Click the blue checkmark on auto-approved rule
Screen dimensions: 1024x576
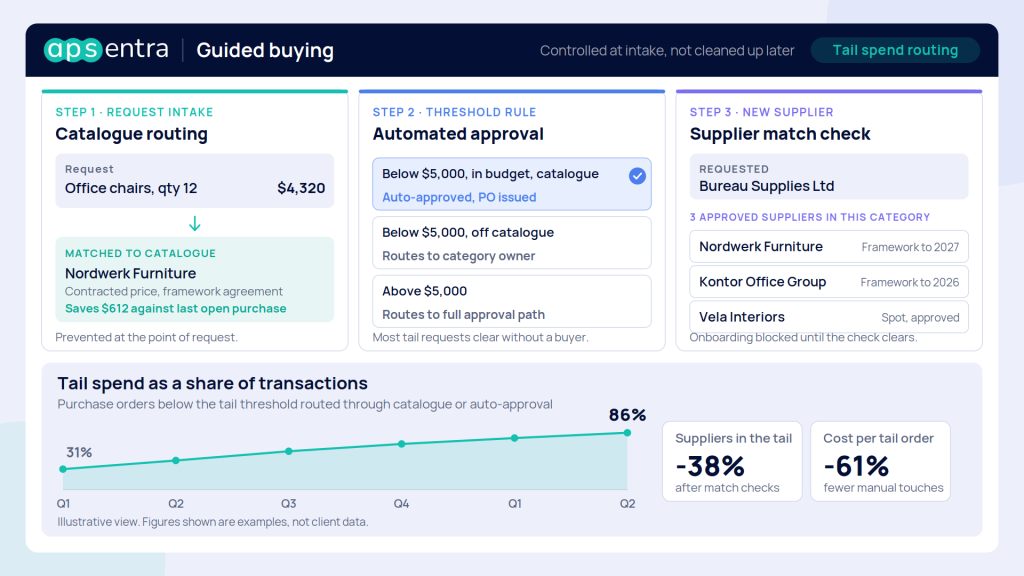click(637, 176)
